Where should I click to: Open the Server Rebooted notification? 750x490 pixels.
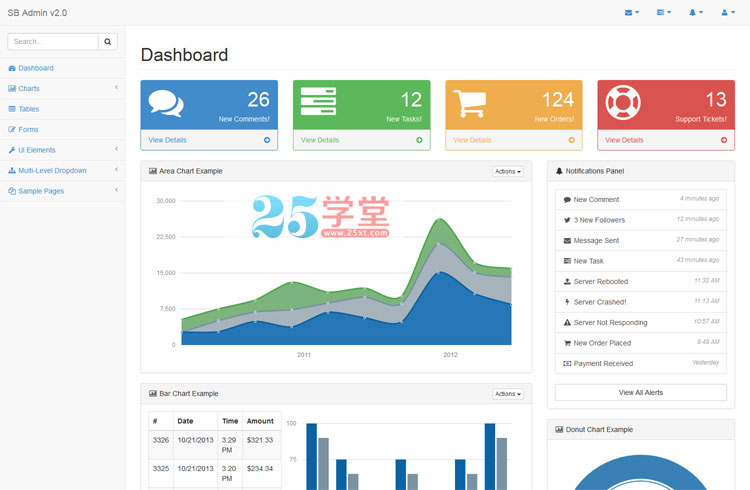tap(641, 282)
